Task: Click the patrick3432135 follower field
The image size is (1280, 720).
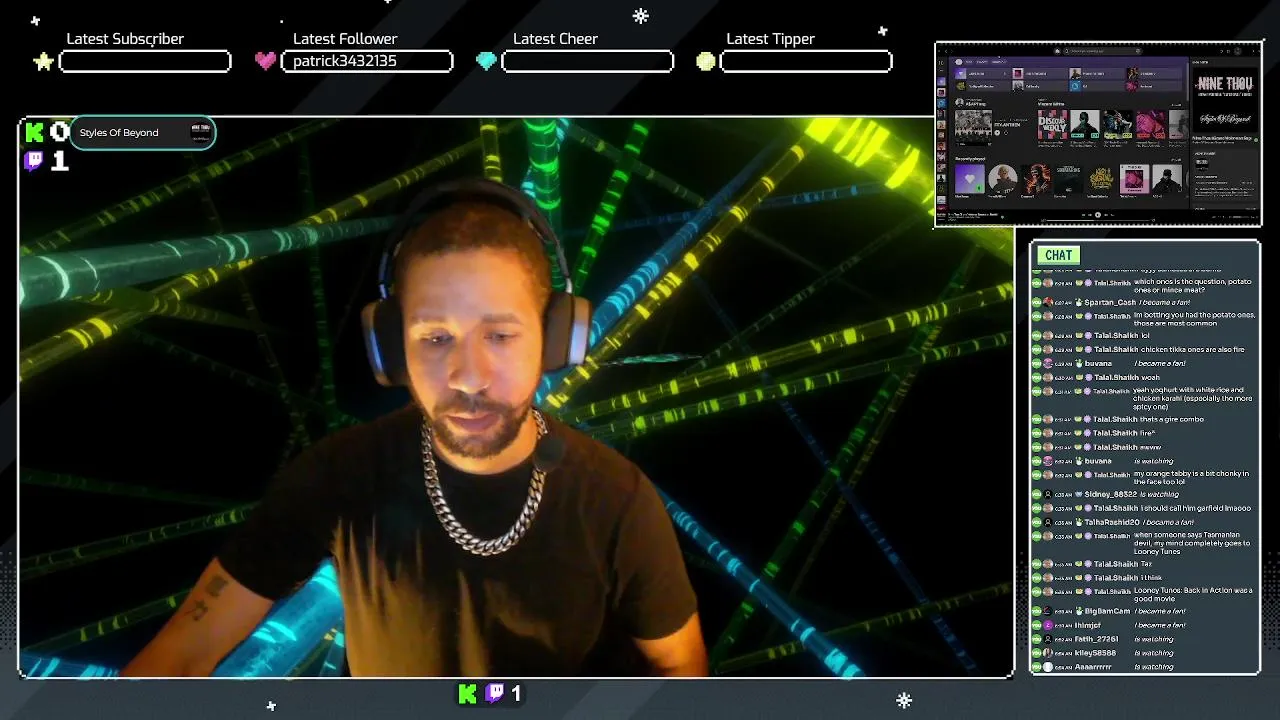Action: [x=367, y=61]
